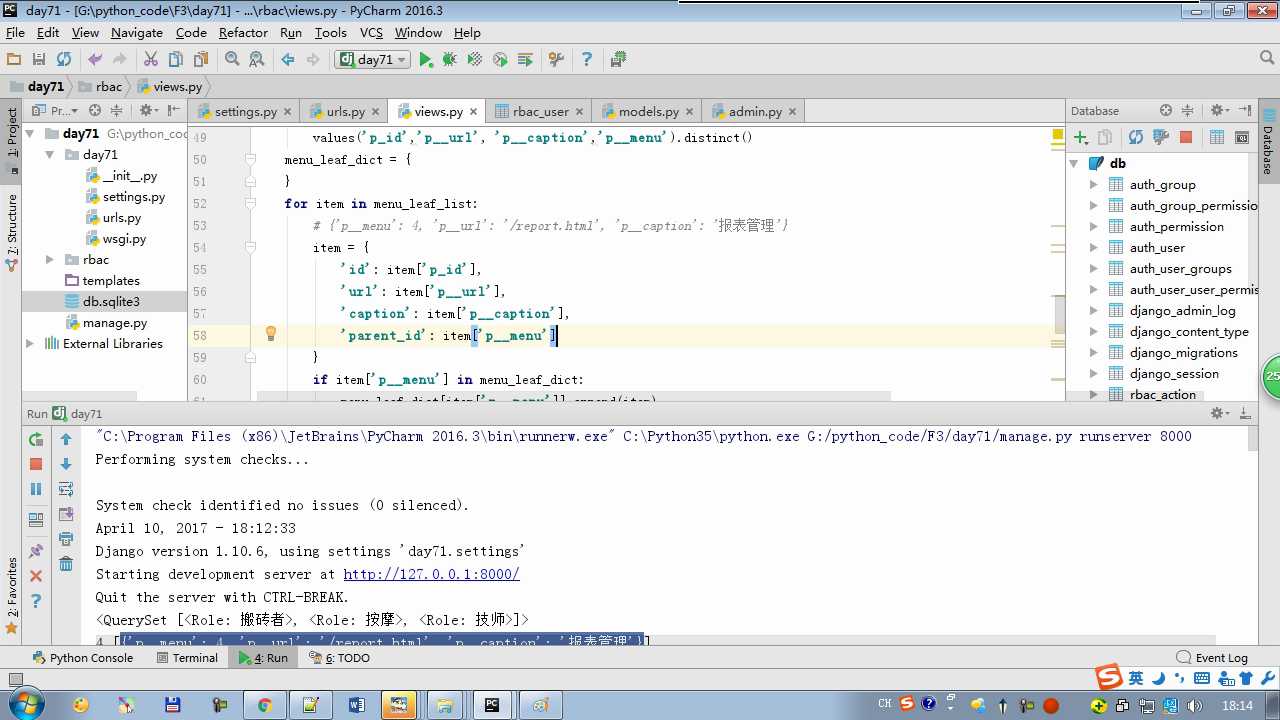Viewport: 1280px width, 720px height.
Task: Open the VCS menu
Action: 371,32
